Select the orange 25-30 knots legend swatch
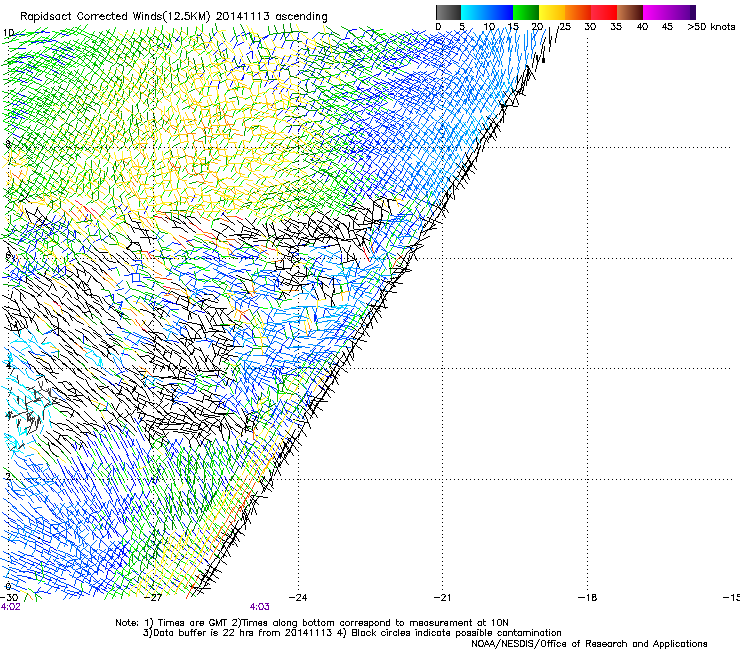The height and width of the screenshot is (650, 740). [578, 12]
